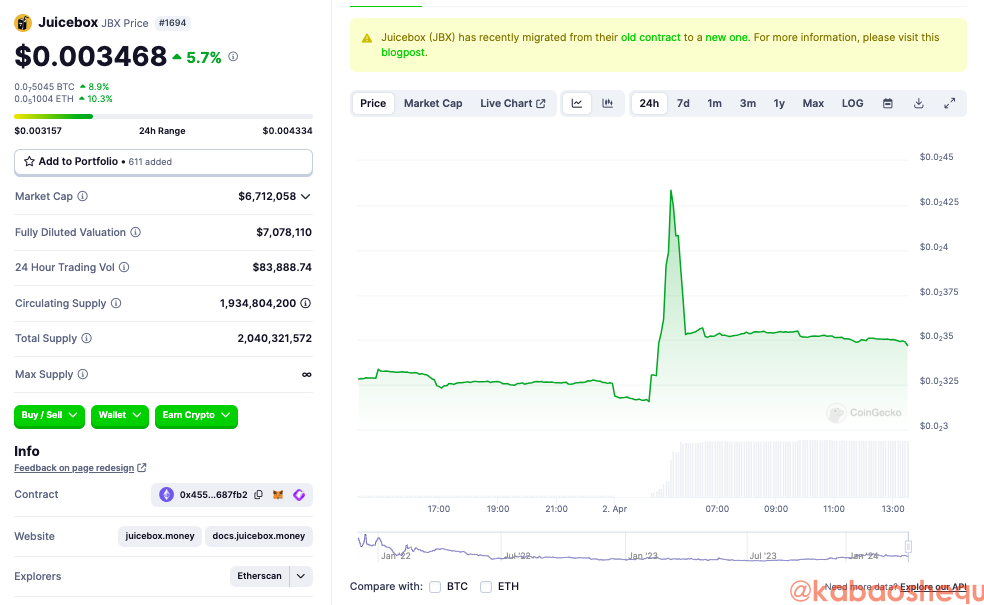
Task: Click the right handle of the chart range slider
Action: click(x=908, y=546)
